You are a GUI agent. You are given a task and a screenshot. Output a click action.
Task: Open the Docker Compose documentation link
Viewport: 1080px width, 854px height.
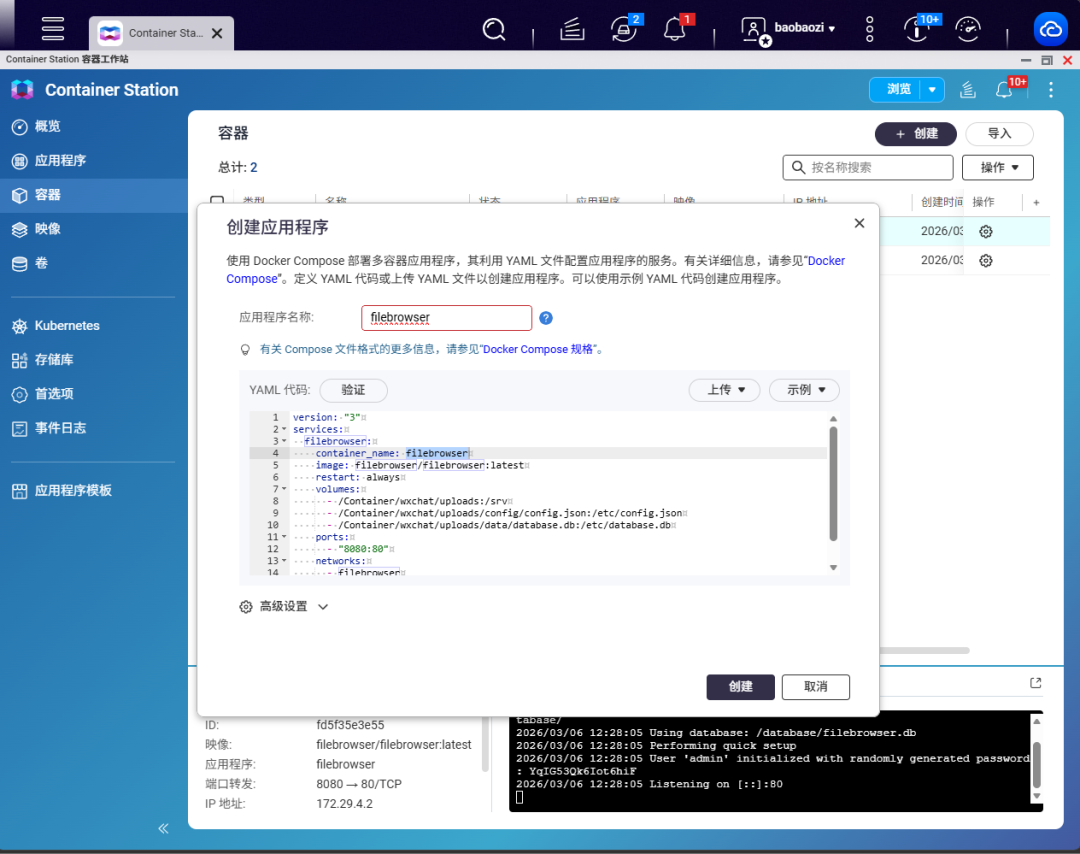(826, 261)
